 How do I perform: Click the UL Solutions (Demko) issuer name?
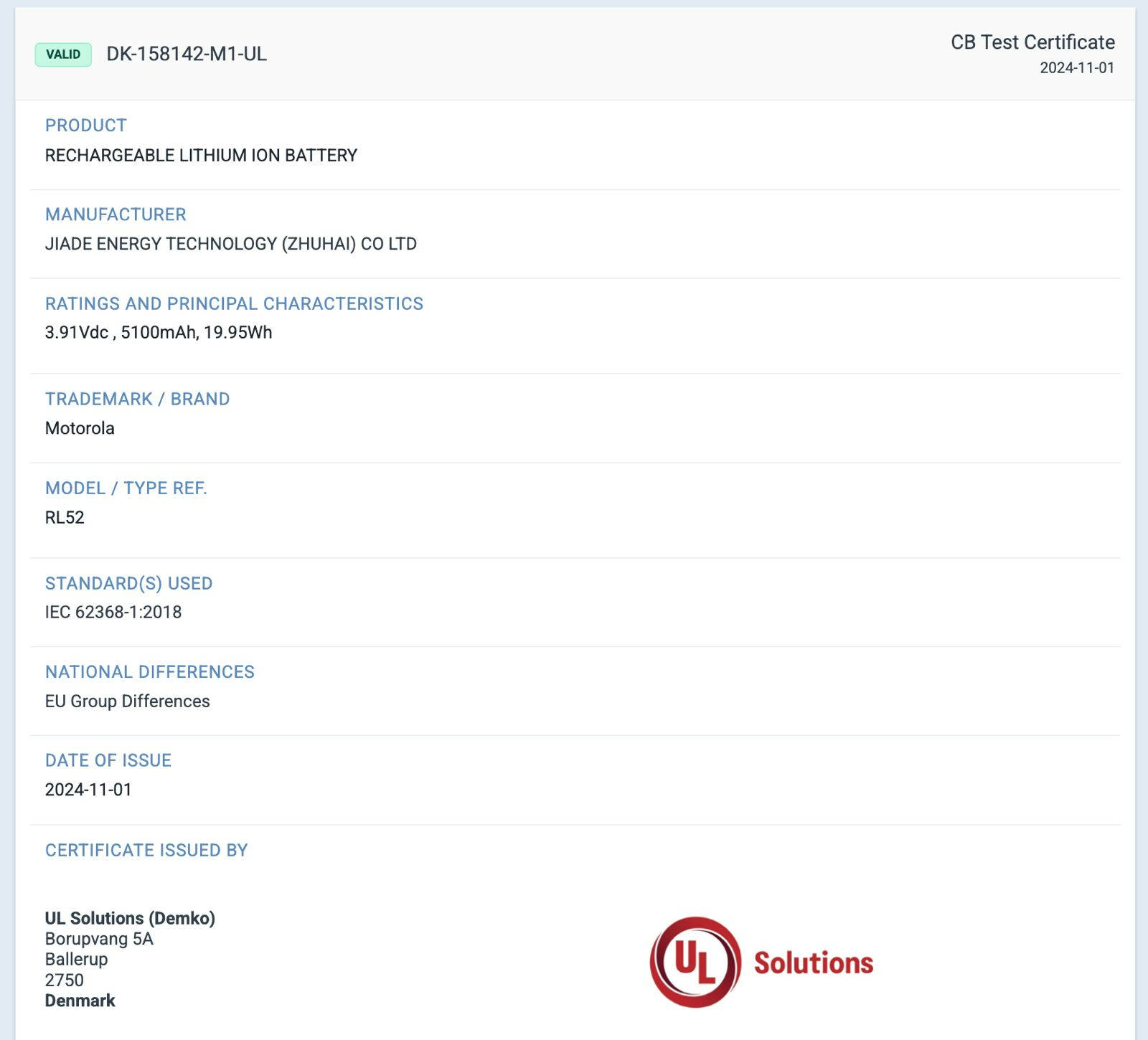[130, 918]
